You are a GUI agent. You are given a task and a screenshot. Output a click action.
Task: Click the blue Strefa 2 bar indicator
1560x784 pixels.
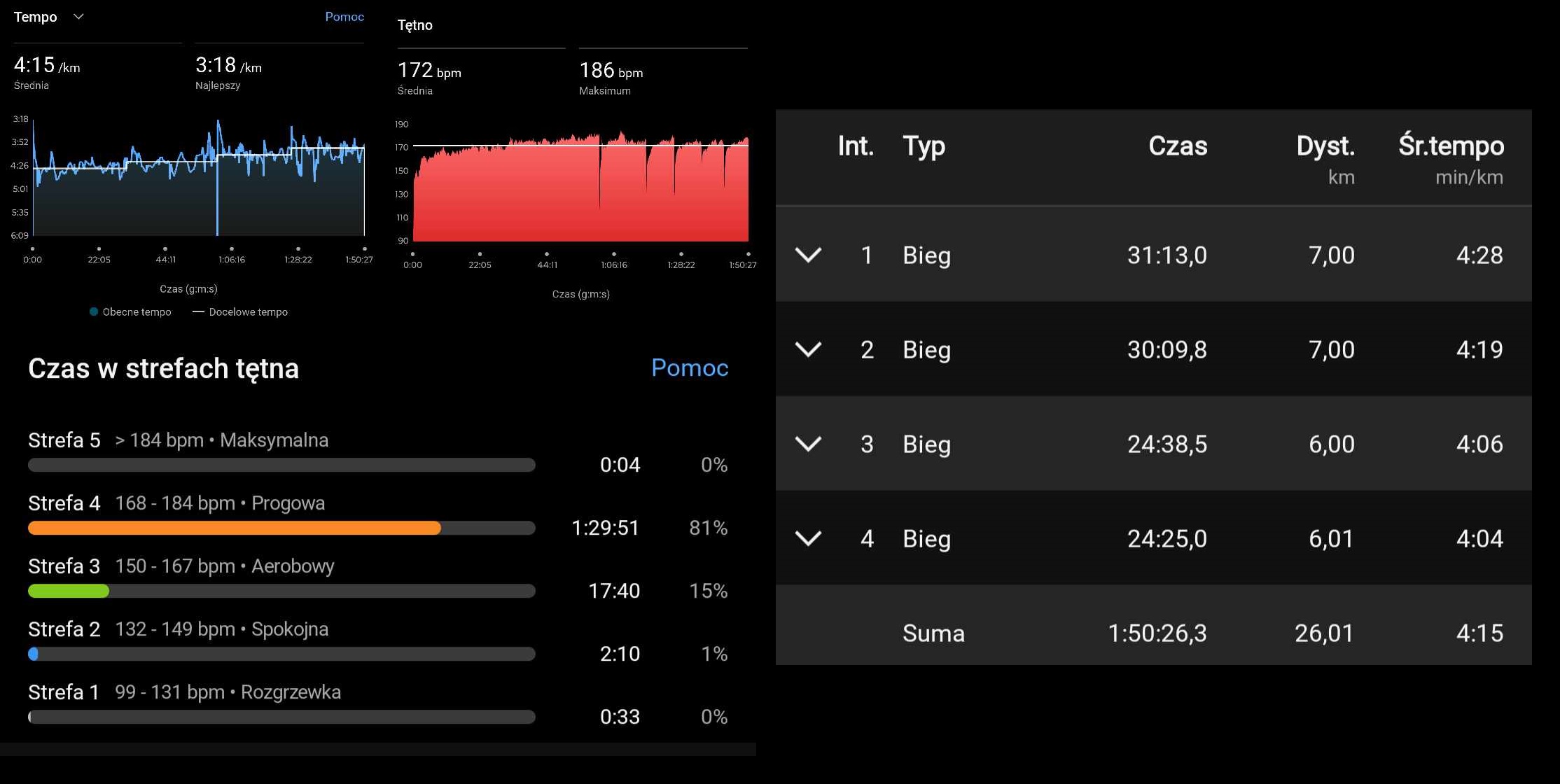[33, 654]
